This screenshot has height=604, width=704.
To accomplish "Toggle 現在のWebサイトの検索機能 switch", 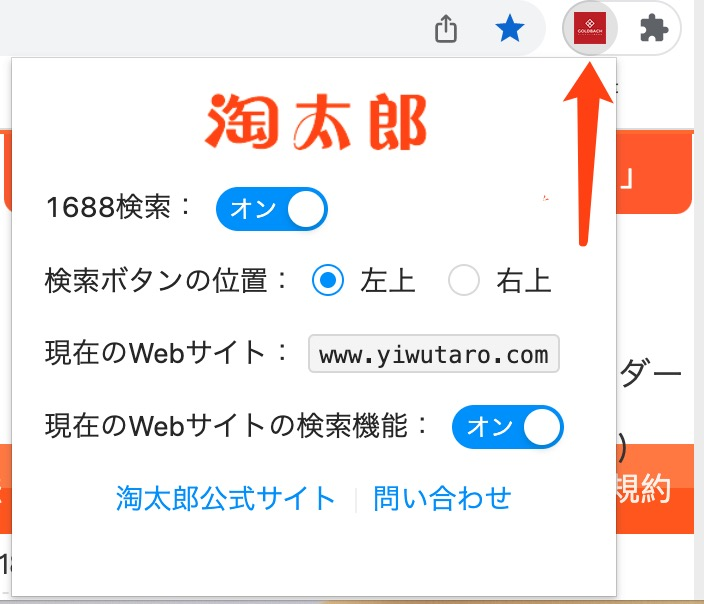I will point(507,427).
